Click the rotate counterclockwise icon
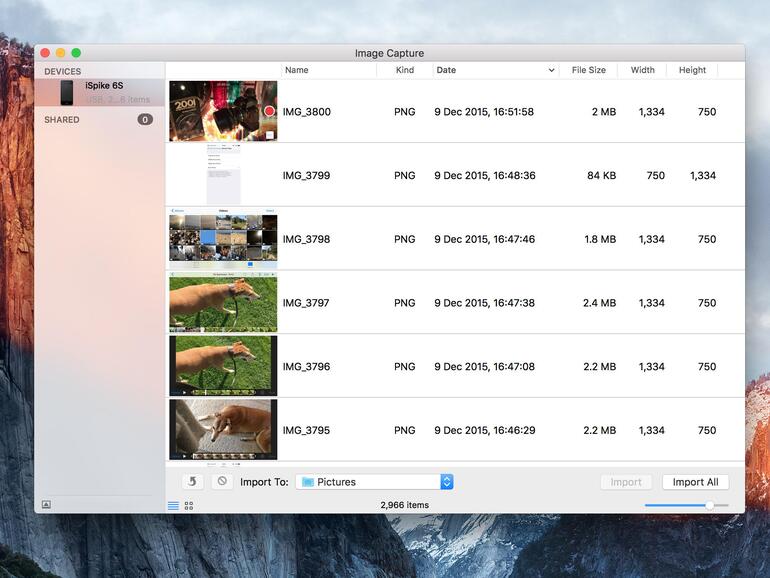This screenshot has width=770, height=578. pyautogui.click(x=192, y=482)
